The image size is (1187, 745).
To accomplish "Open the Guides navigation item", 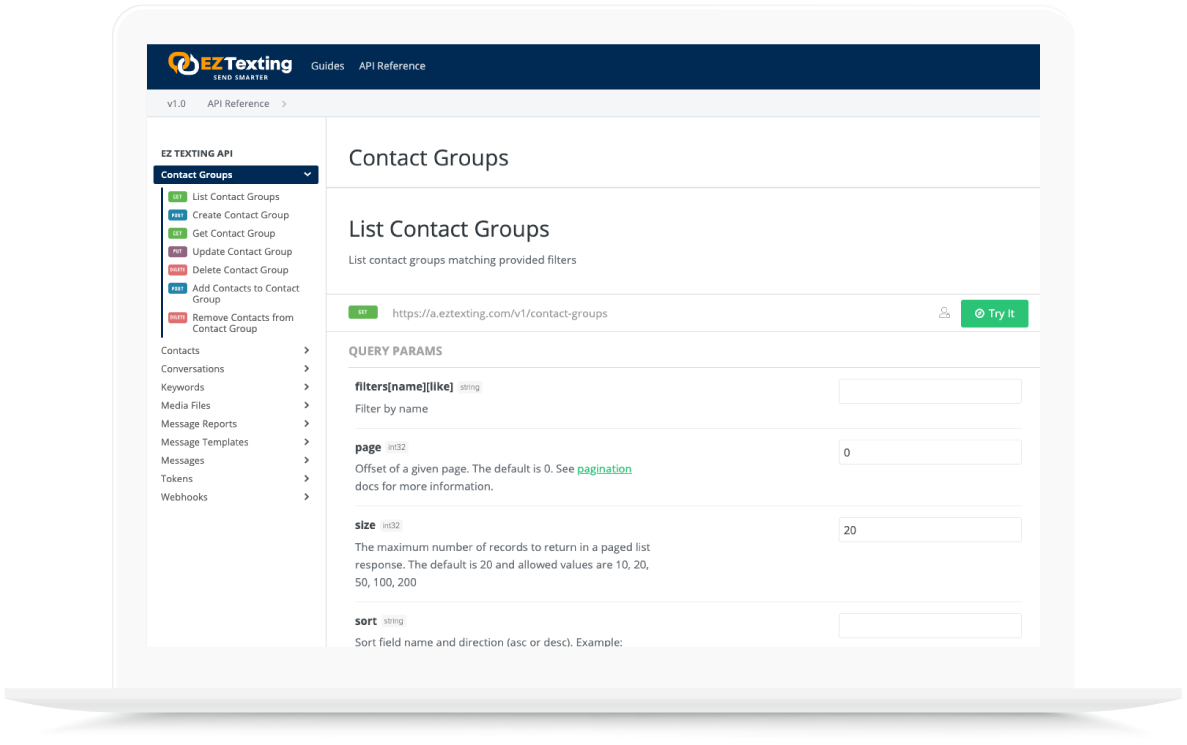I will tap(327, 66).
